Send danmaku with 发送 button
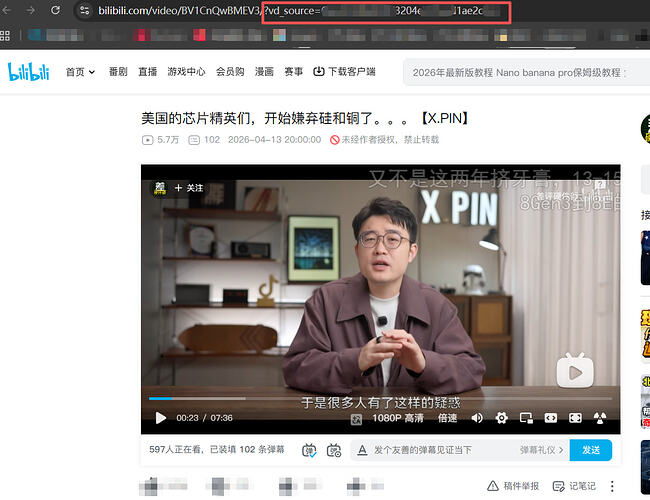The height and width of the screenshot is (500, 650). [591, 450]
